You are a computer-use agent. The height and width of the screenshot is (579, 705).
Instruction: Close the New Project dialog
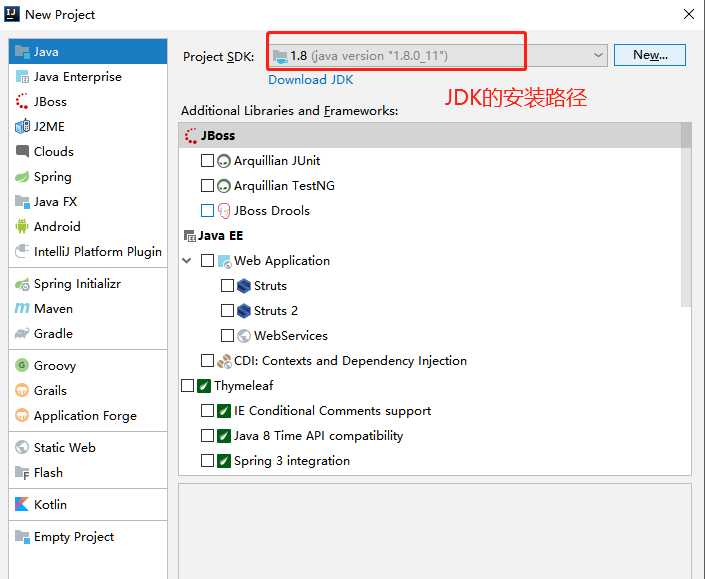click(x=688, y=14)
